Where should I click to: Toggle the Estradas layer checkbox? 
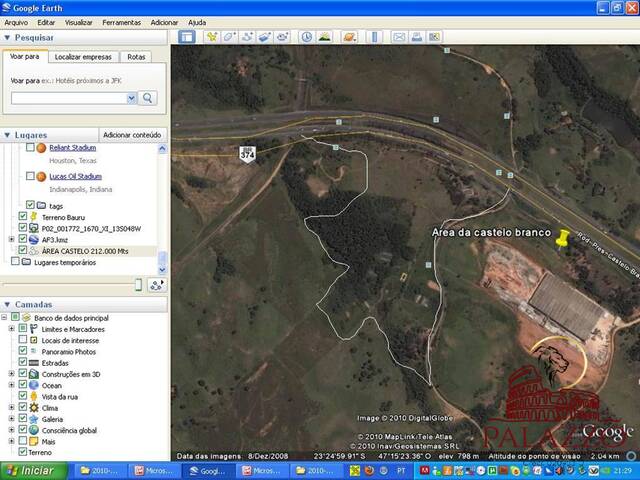[23, 362]
